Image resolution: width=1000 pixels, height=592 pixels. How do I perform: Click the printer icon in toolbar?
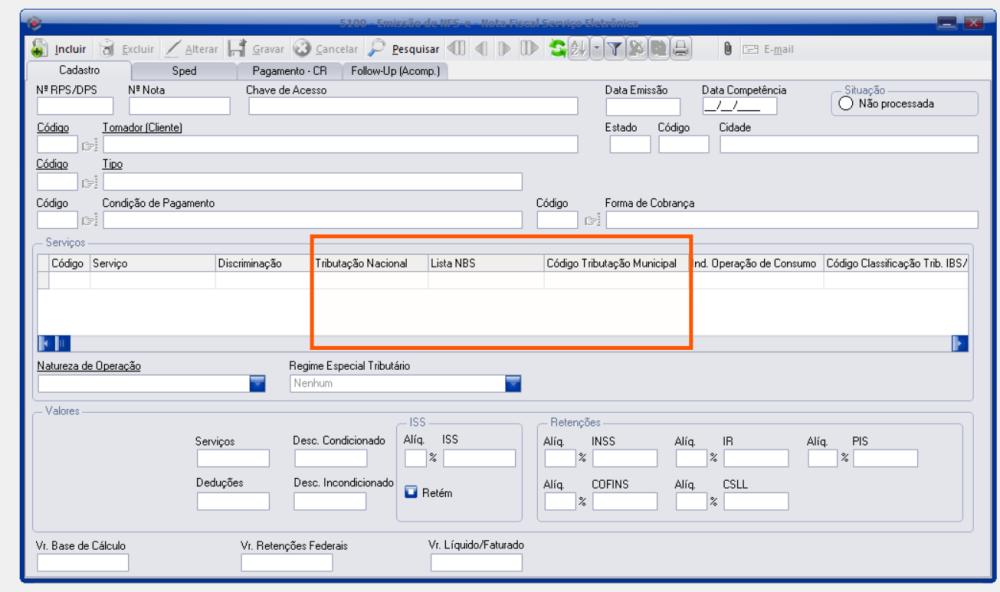pos(681,48)
